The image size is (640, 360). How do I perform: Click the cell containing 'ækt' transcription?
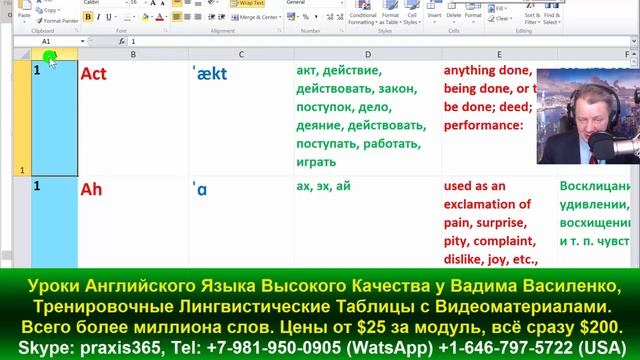[241, 118]
